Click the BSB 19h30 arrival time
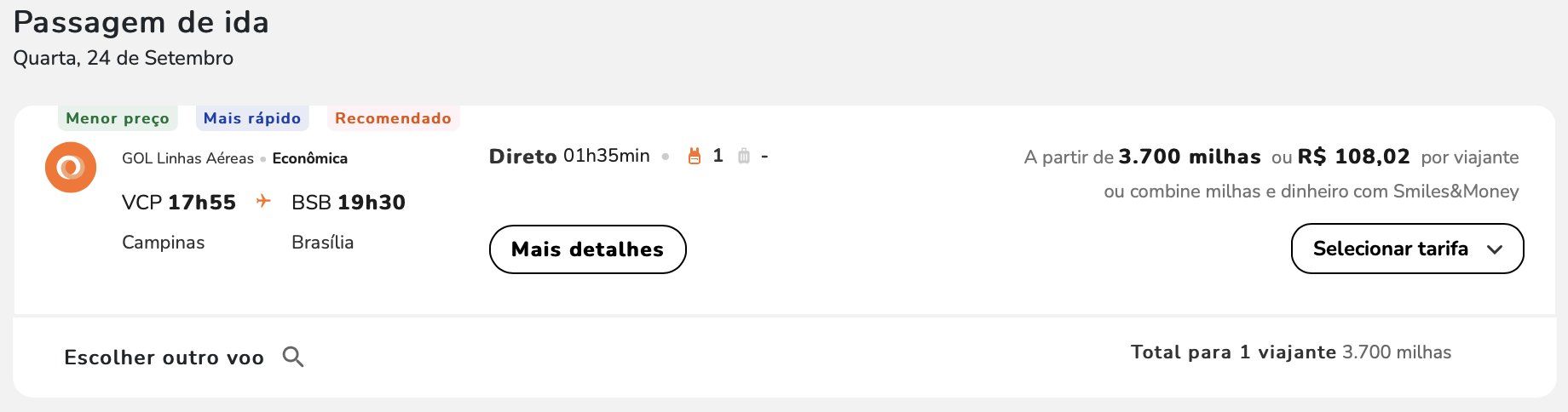The image size is (1568, 412). (349, 203)
